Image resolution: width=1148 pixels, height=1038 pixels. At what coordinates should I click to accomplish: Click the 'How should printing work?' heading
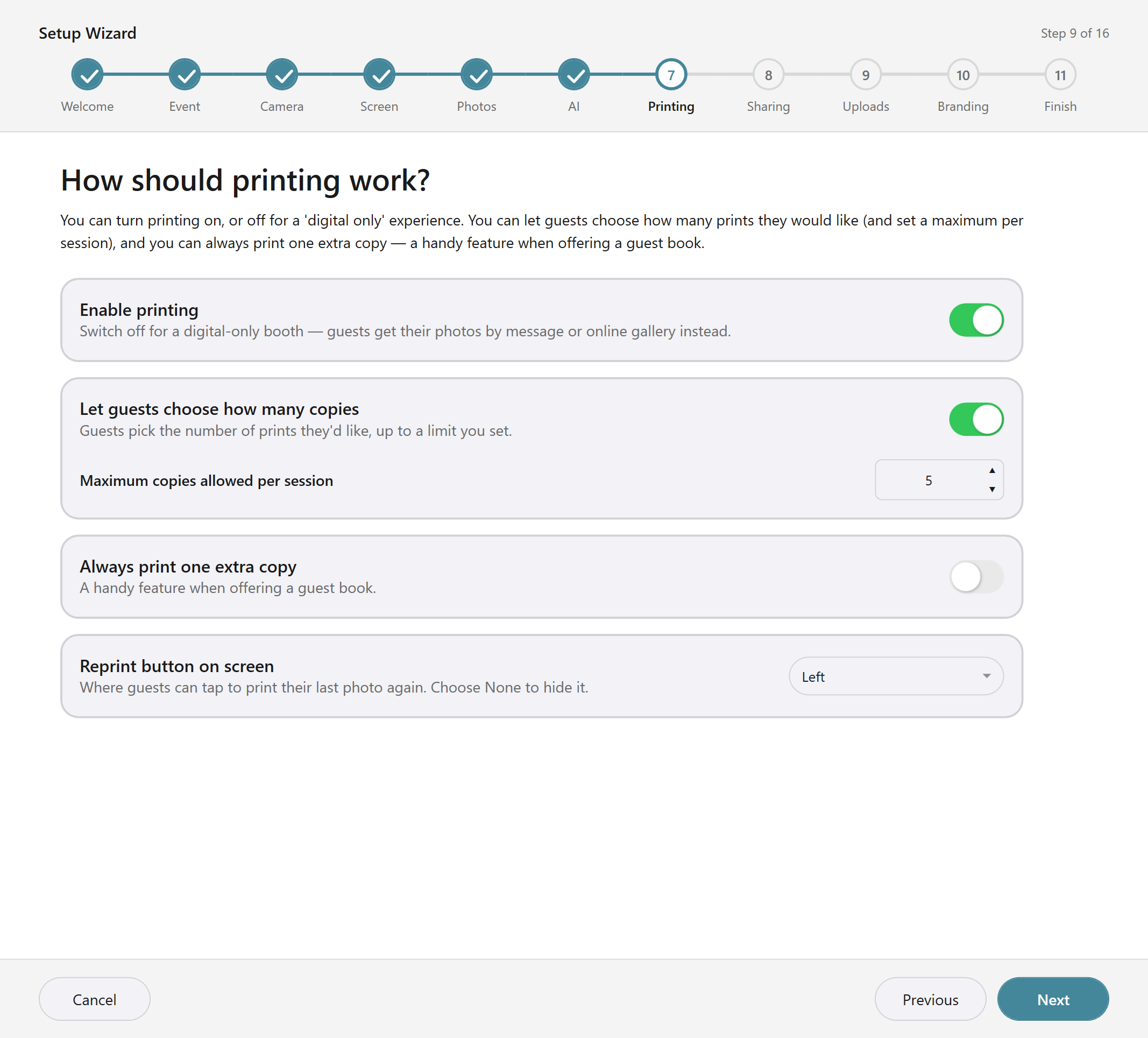245,180
